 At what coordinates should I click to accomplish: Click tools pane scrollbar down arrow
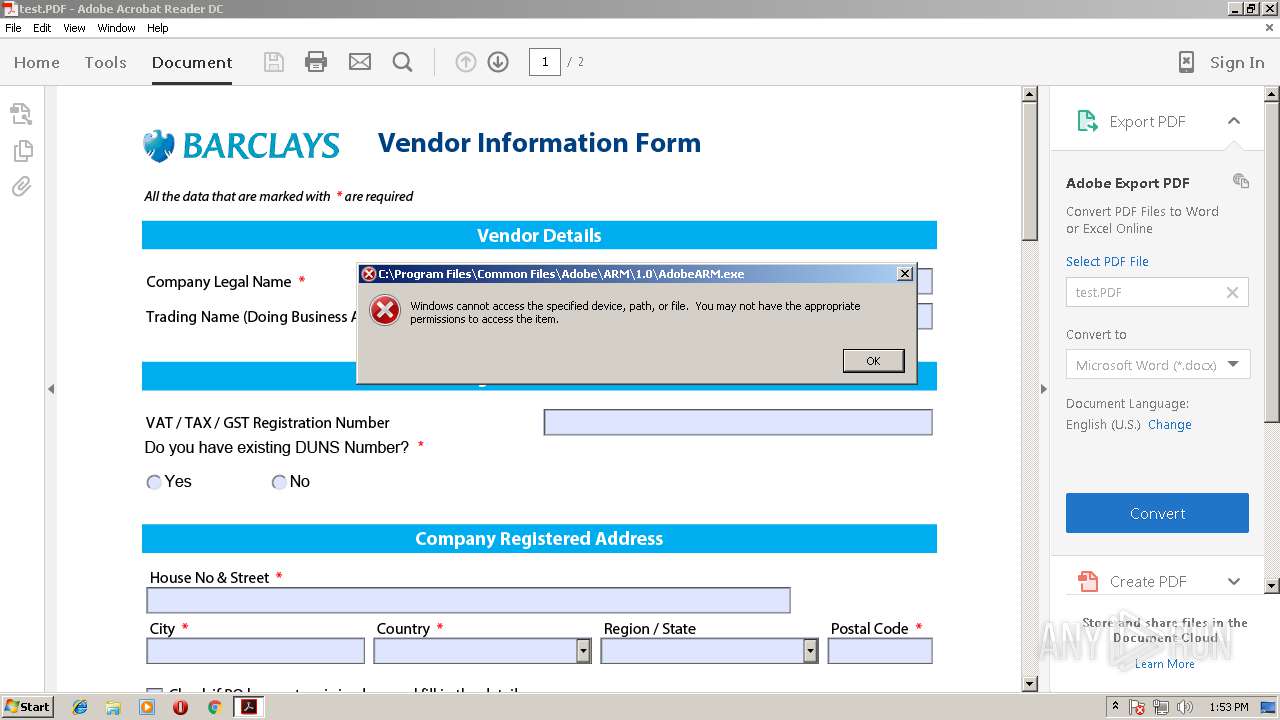pos(1272,585)
